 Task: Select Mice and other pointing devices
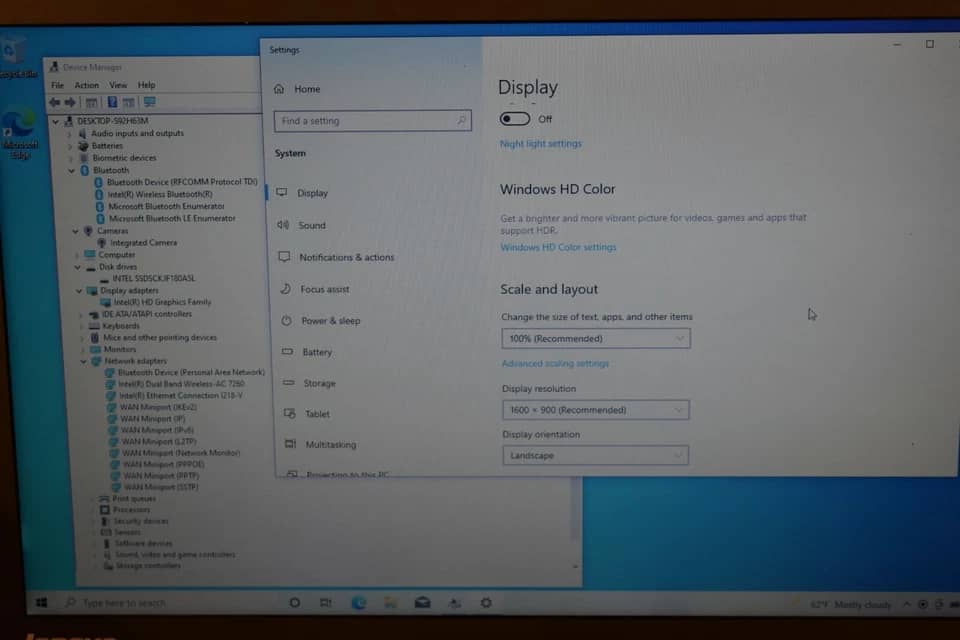(160, 337)
